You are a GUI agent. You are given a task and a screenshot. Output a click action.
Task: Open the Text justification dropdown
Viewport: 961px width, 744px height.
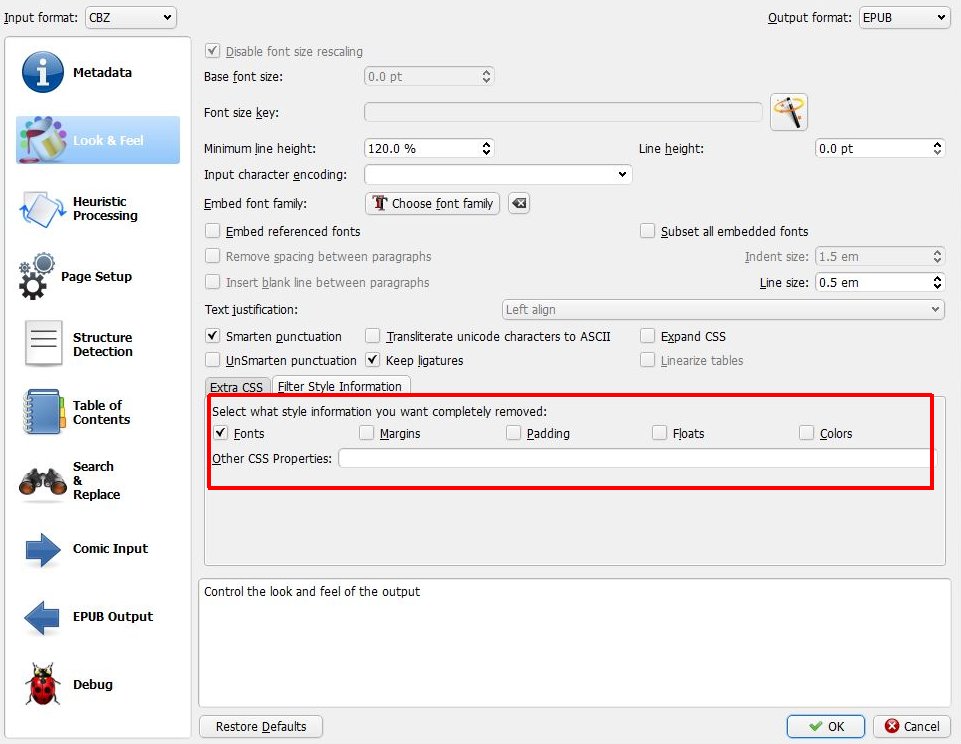723,309
